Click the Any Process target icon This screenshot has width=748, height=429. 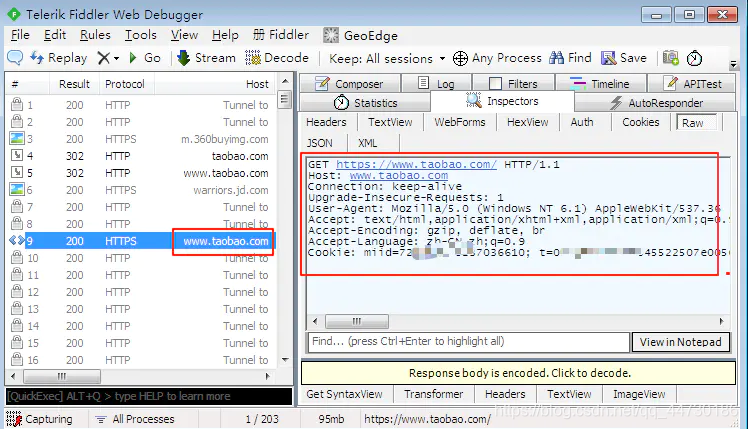point(460,58)
